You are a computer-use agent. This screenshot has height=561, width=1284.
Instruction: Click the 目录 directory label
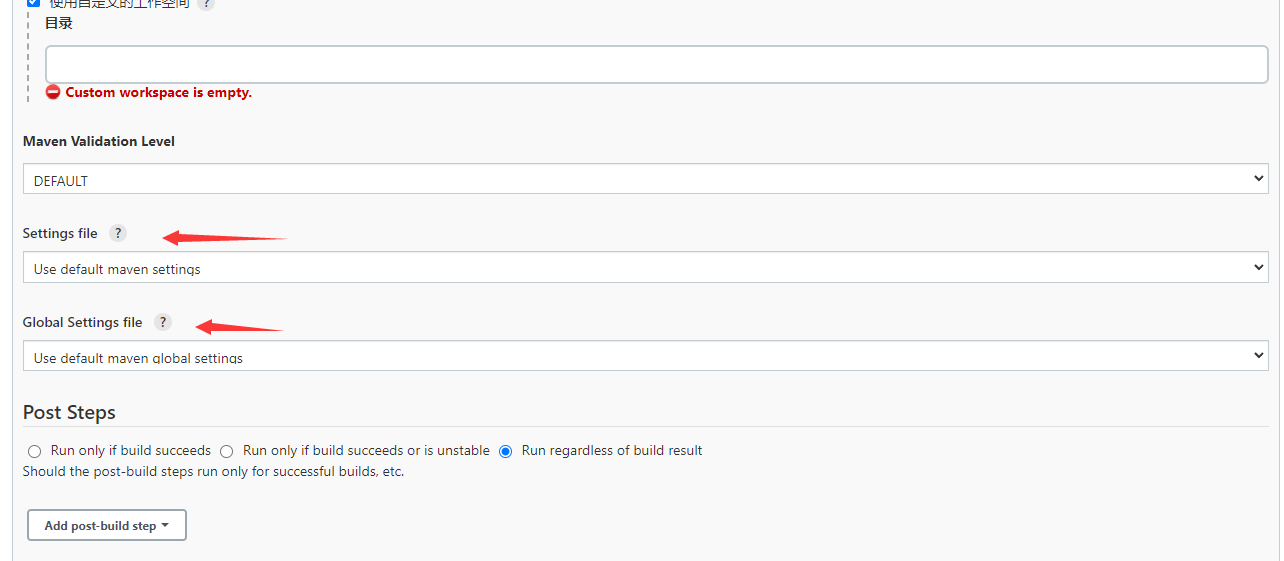(59, 23)
